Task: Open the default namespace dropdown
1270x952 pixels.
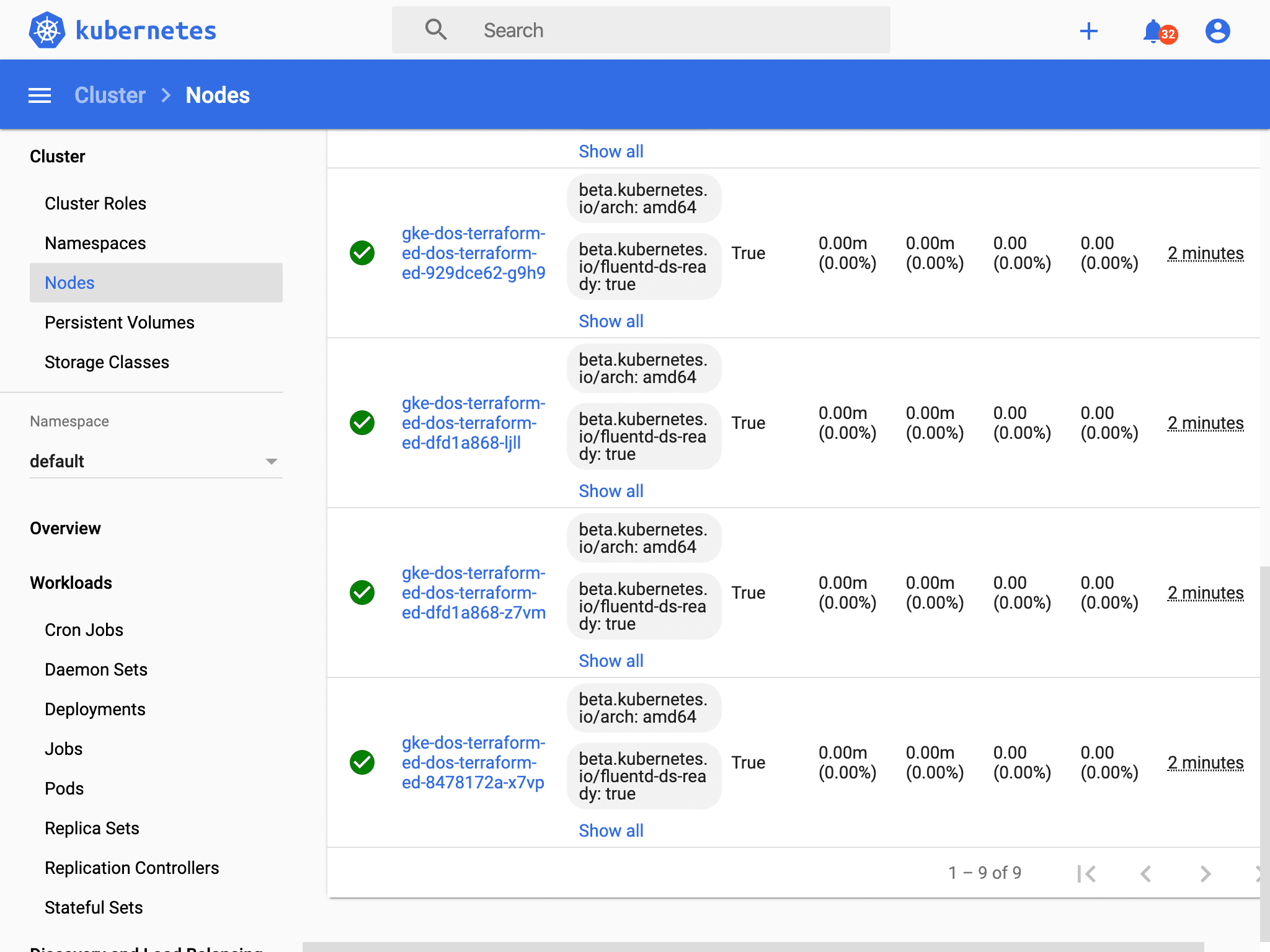Action: pos(156,462)
